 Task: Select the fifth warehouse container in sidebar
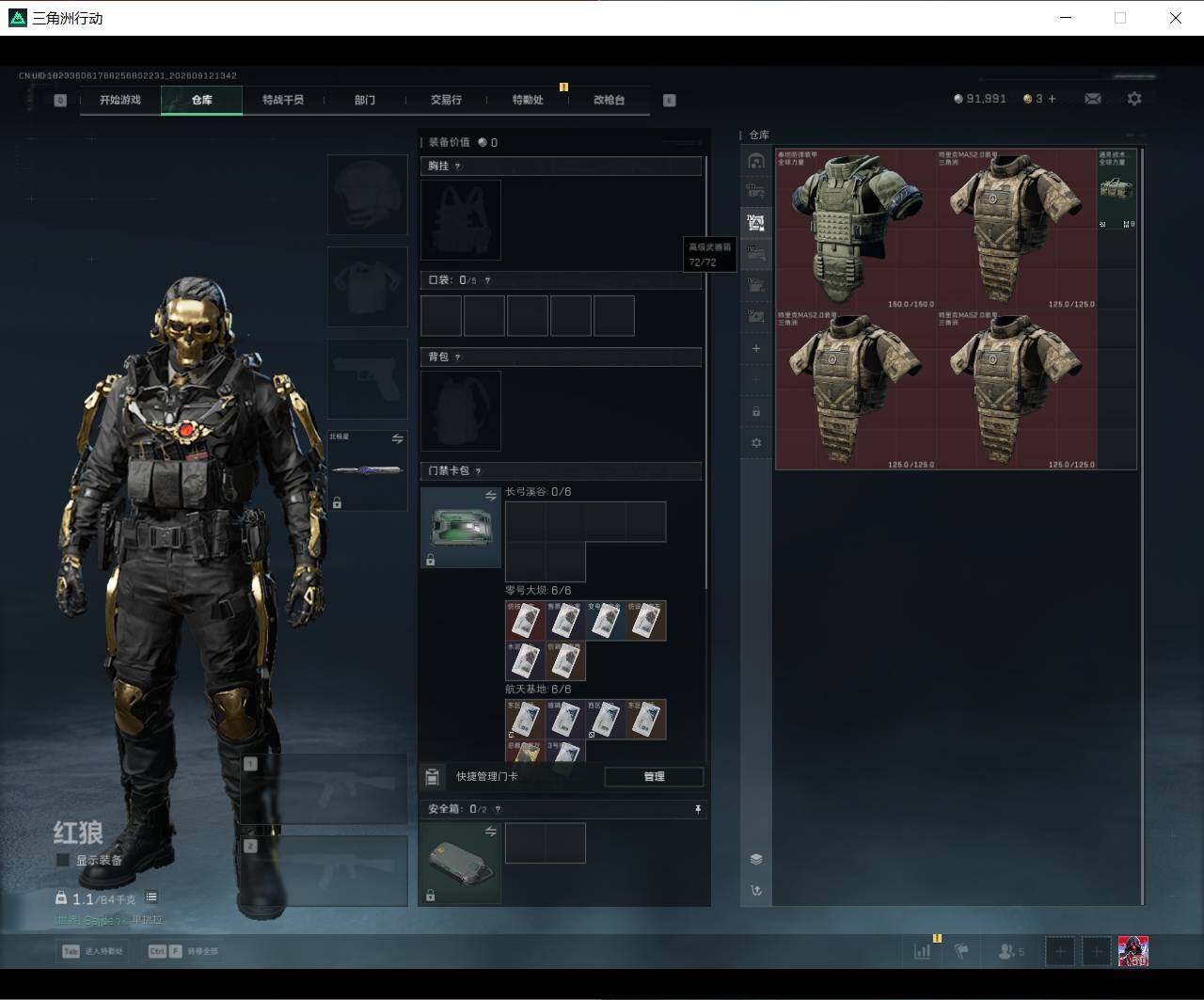756,285
